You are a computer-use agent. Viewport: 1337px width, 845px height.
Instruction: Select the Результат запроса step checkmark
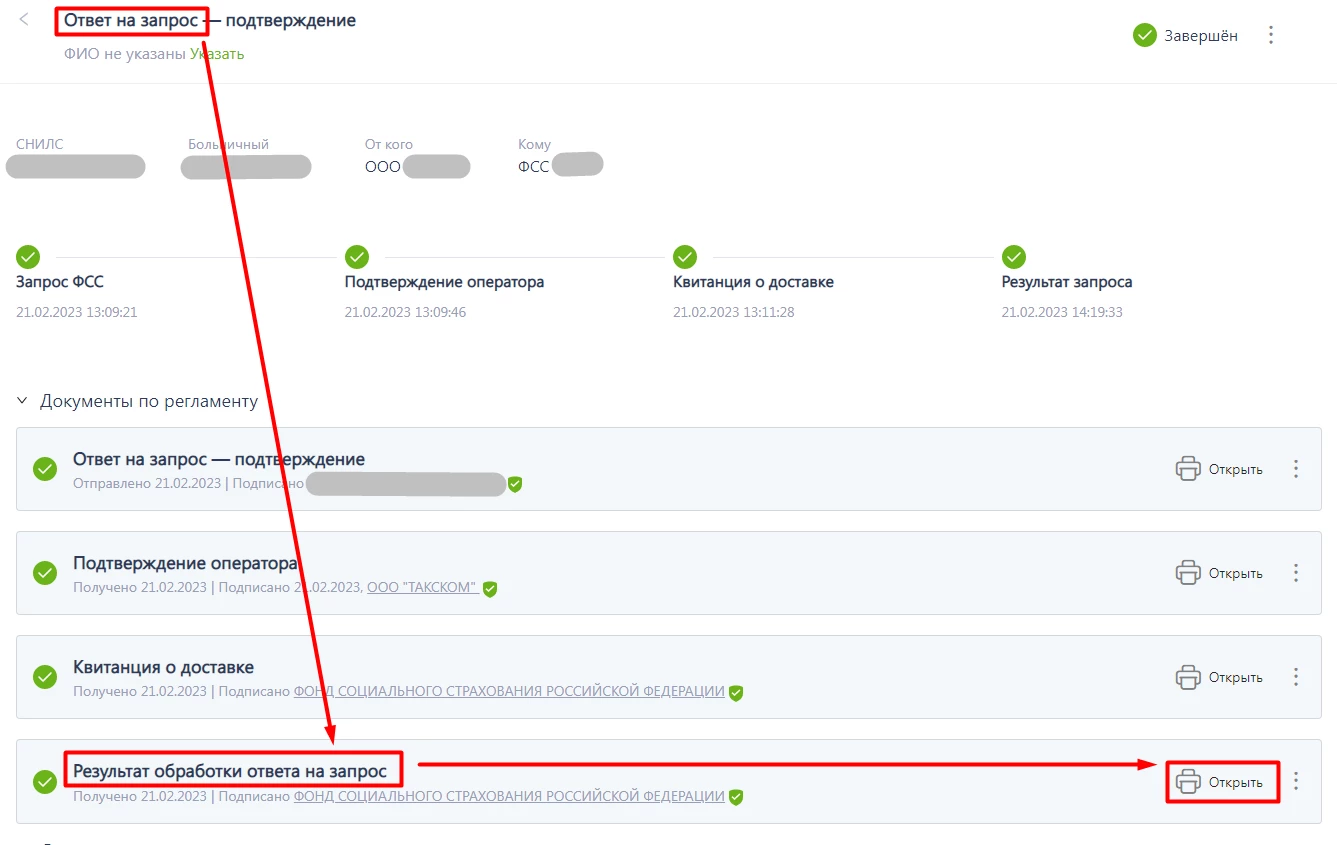[1014, 256]
